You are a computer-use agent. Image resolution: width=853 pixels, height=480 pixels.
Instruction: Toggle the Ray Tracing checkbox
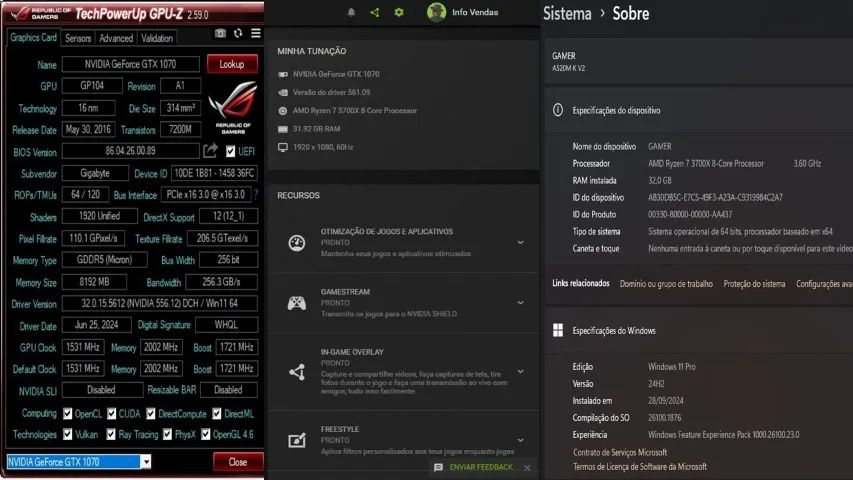pos(111,434)
